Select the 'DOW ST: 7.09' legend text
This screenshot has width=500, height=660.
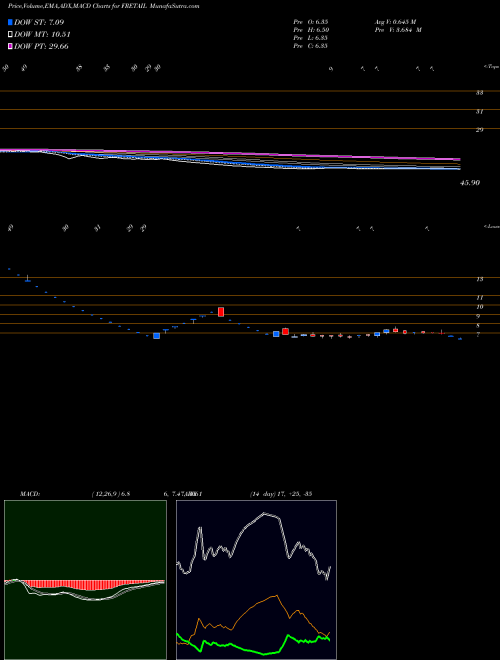pyautogui.click(x=39, y=22)
